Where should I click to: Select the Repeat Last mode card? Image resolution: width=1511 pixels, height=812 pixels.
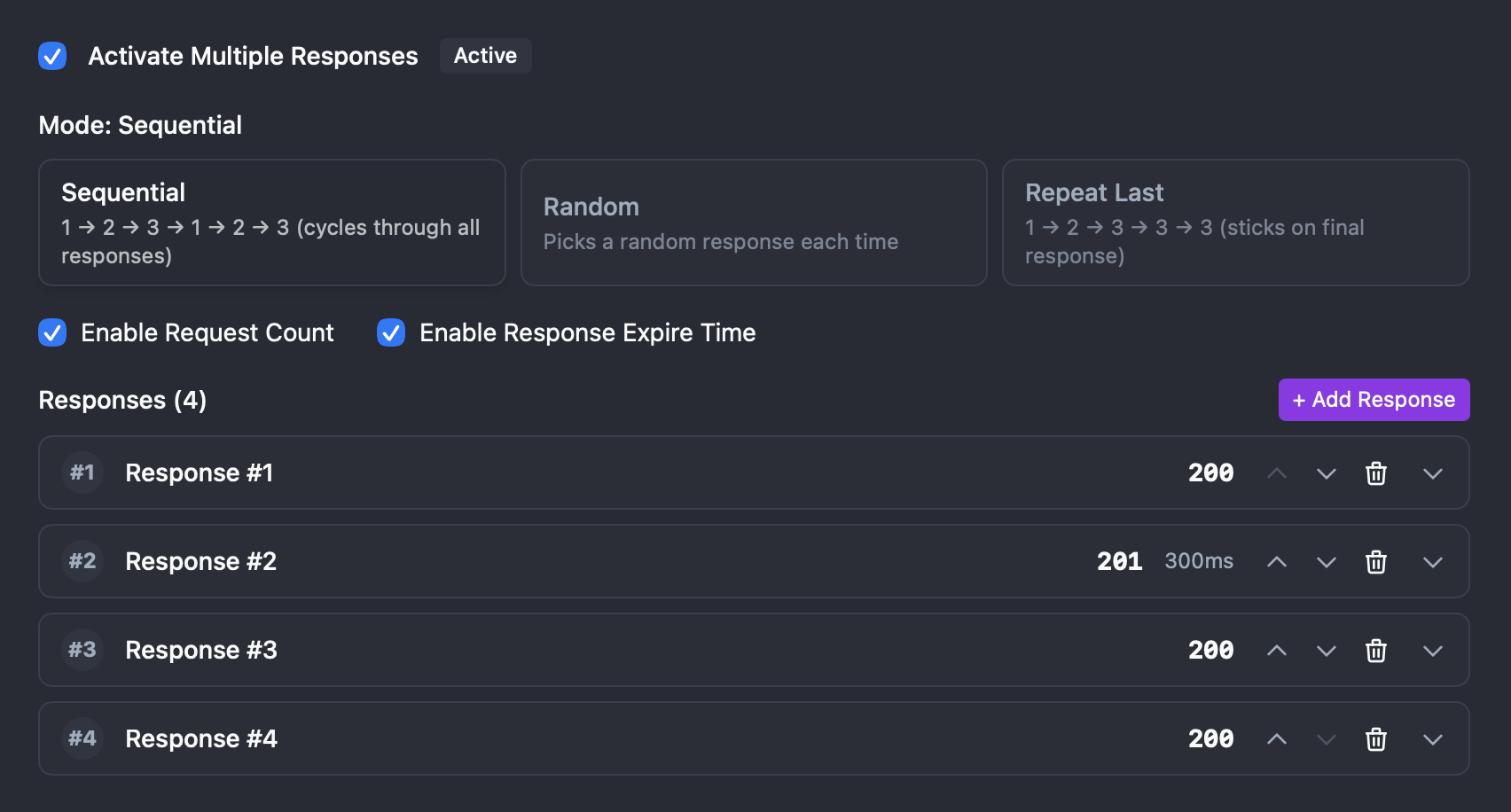tap(1235, 223)
